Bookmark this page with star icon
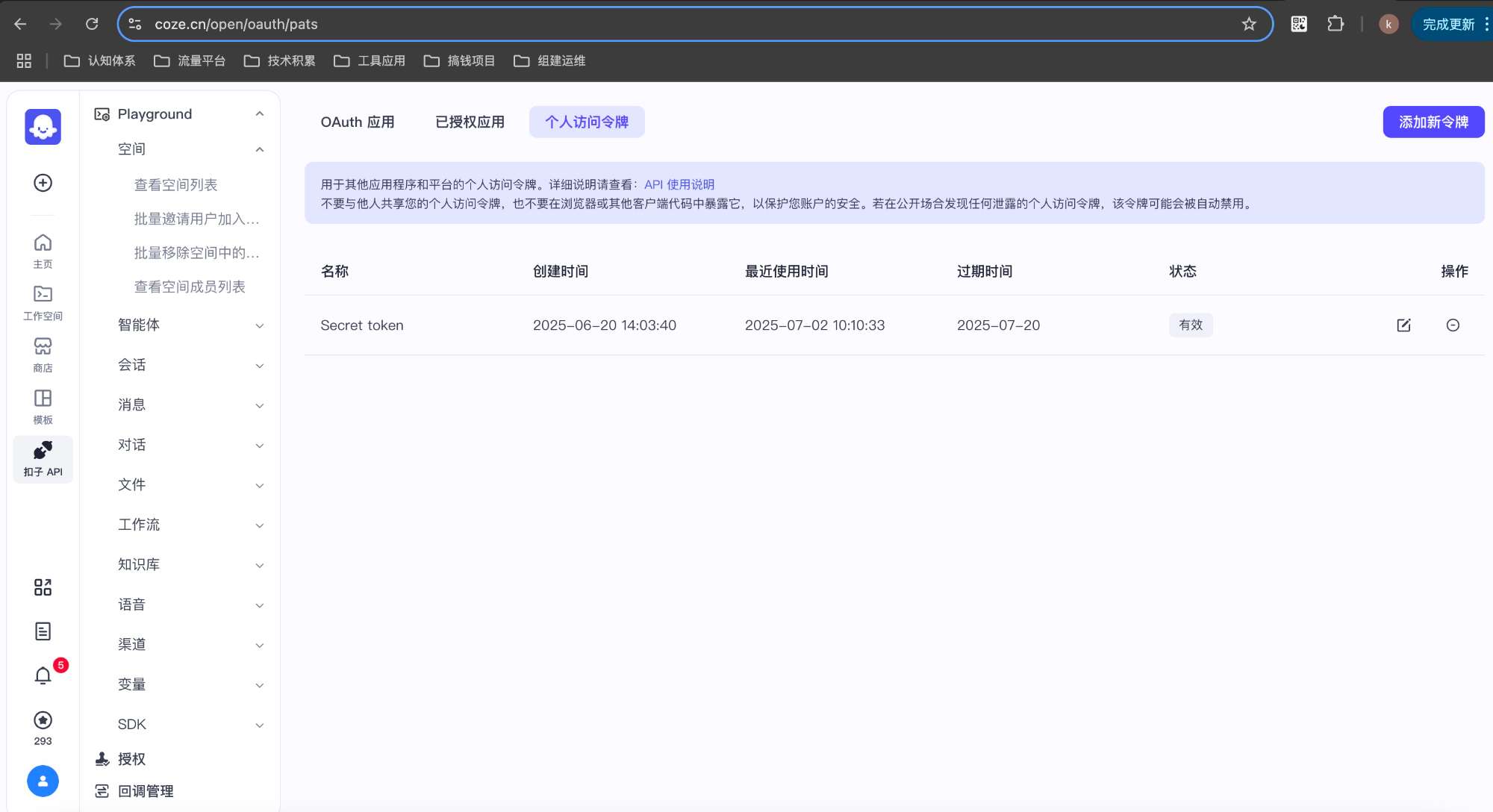 coord(1249,24)
